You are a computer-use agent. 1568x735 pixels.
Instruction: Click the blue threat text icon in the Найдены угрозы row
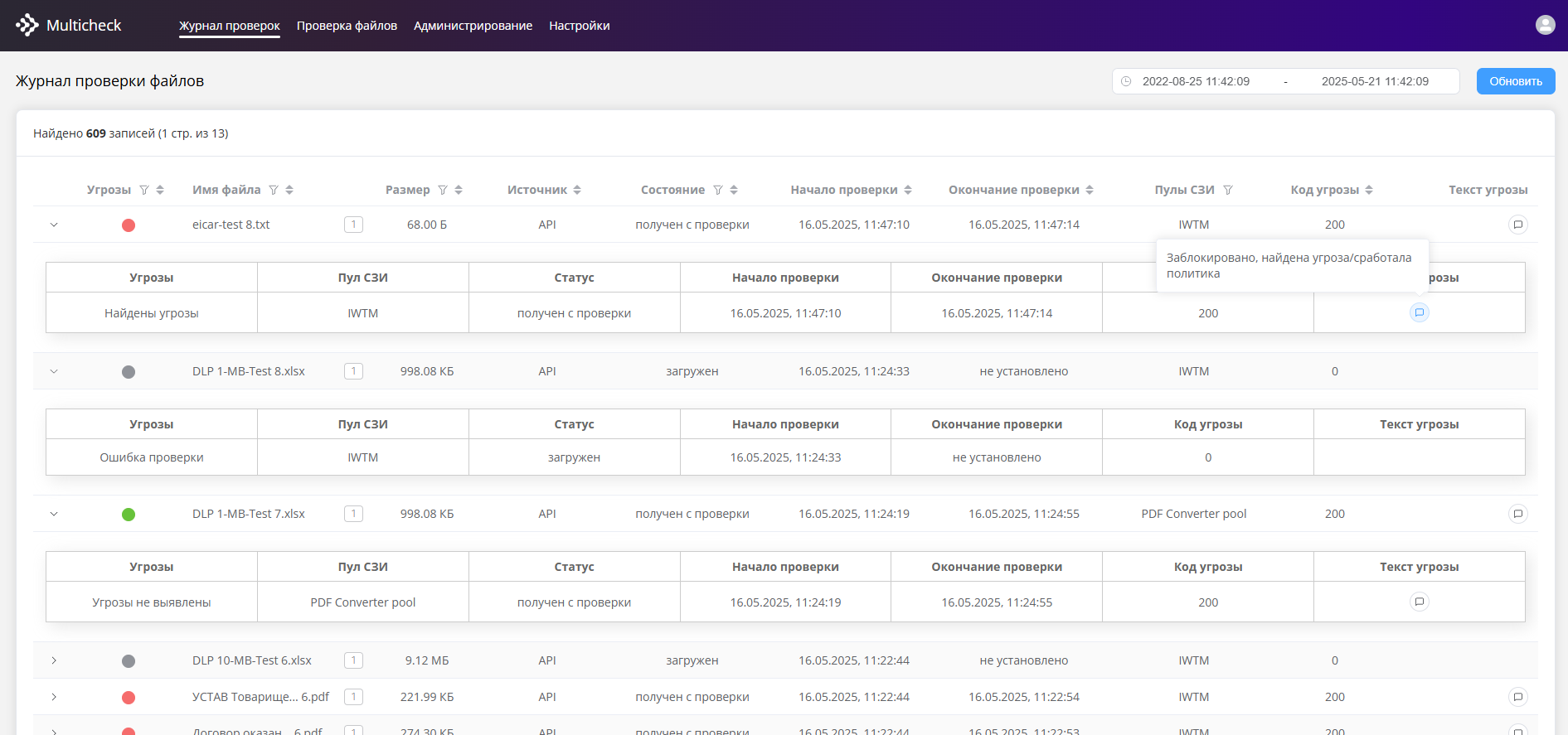(x=1420, y=312)
